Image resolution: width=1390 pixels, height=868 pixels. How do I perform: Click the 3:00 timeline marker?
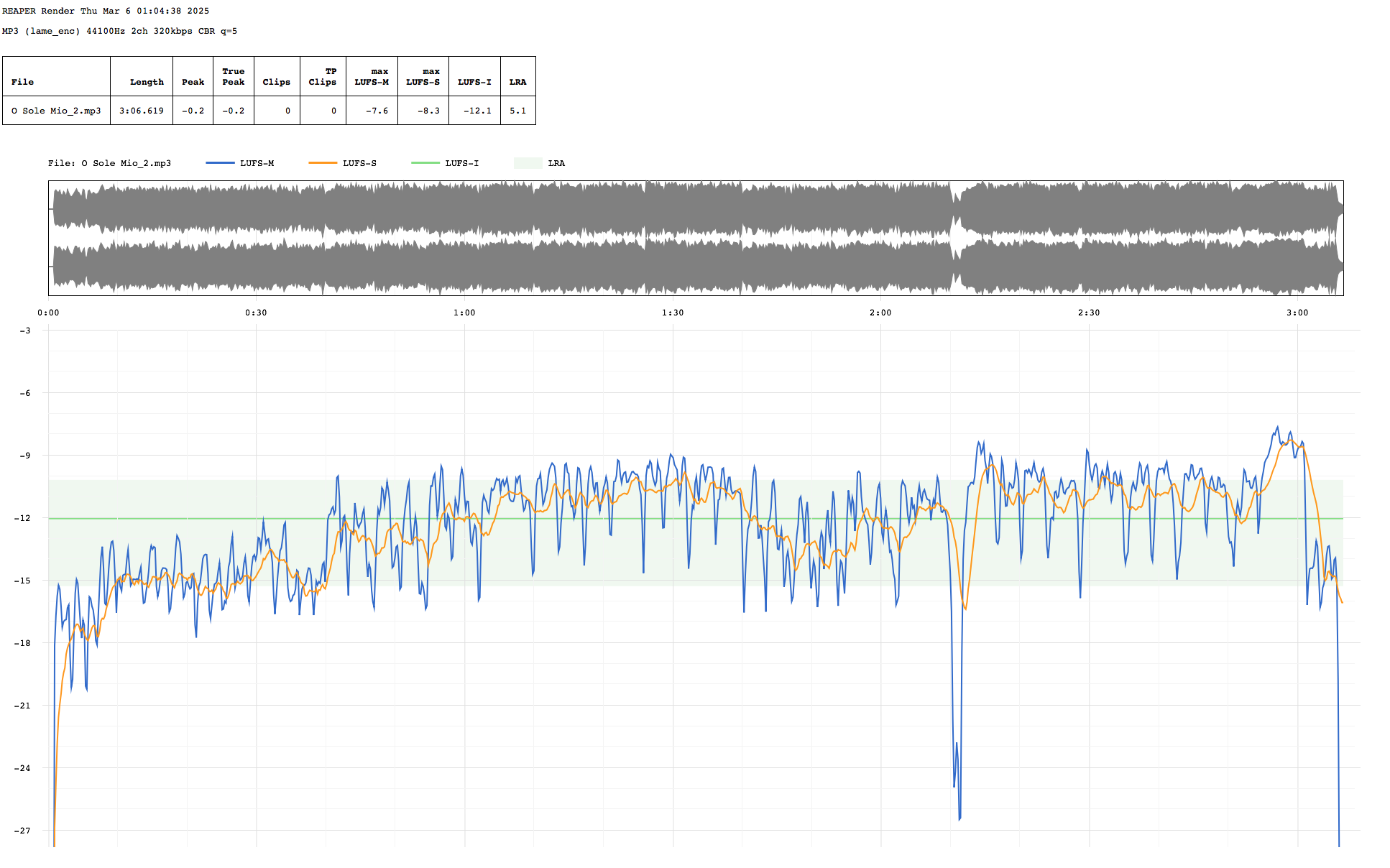[1297, 313]
